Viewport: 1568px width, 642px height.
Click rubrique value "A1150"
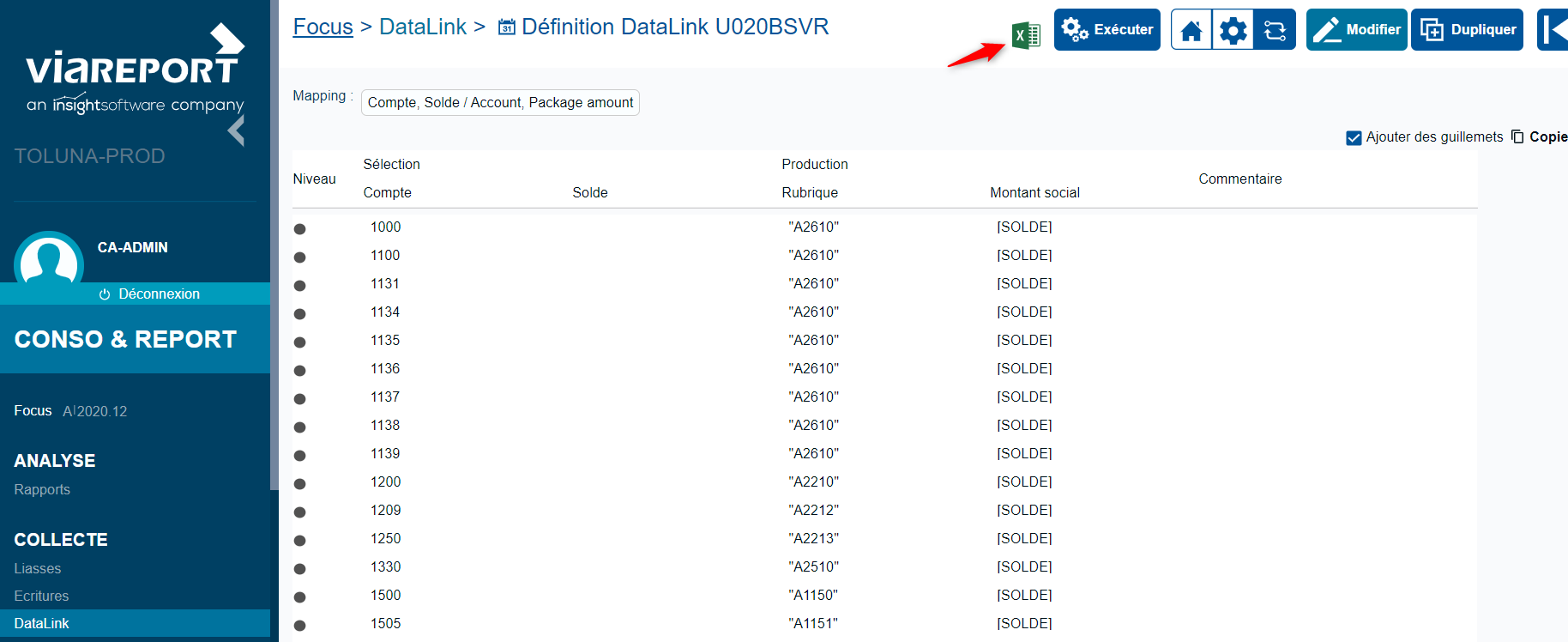click(x=813, y=595)
